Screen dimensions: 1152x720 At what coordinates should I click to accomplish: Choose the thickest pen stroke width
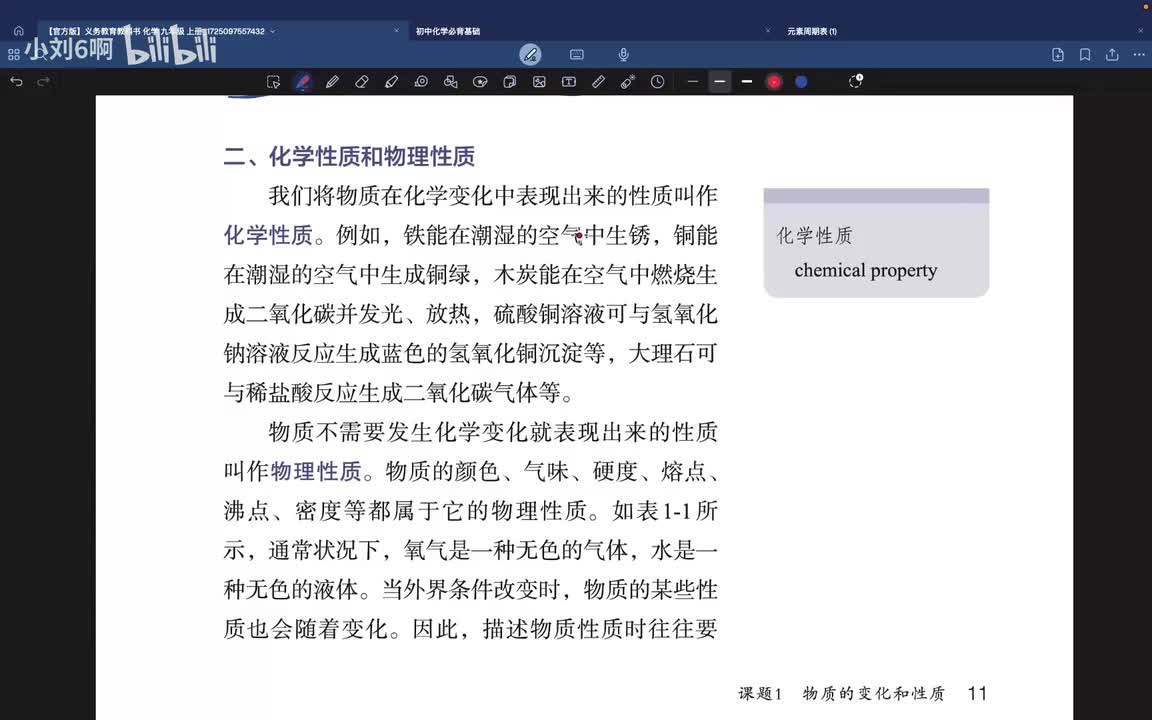(x=746, y=82)
